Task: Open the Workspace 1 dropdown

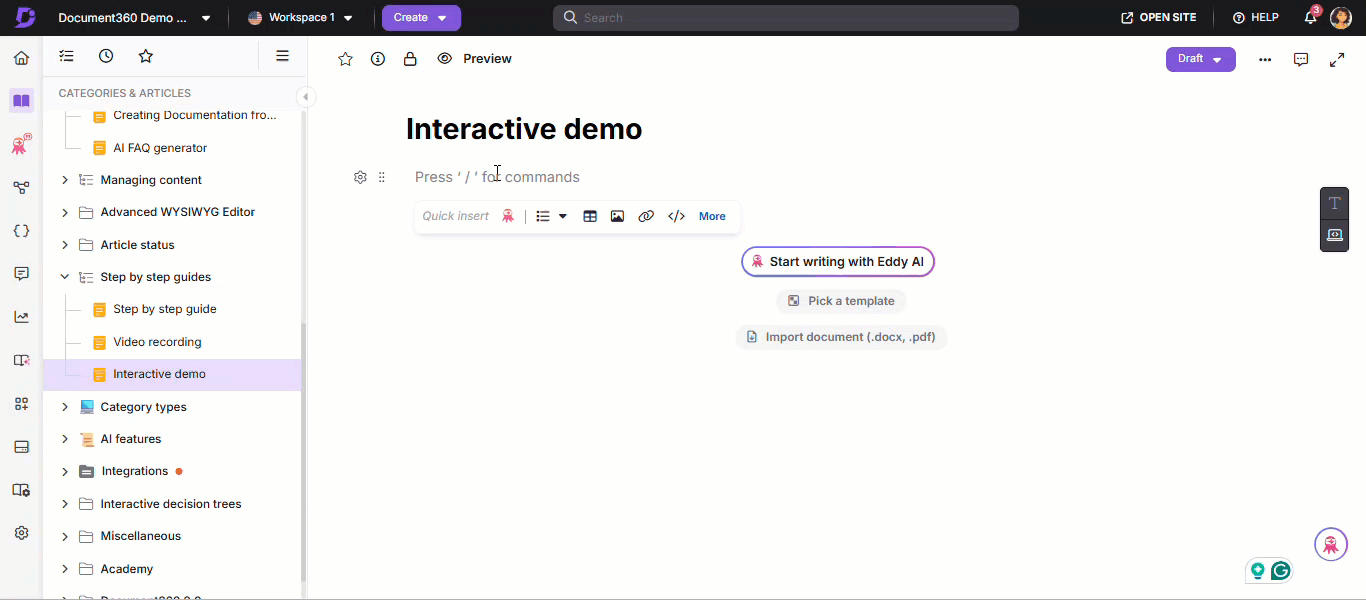Action: click(x=300, y=18)
